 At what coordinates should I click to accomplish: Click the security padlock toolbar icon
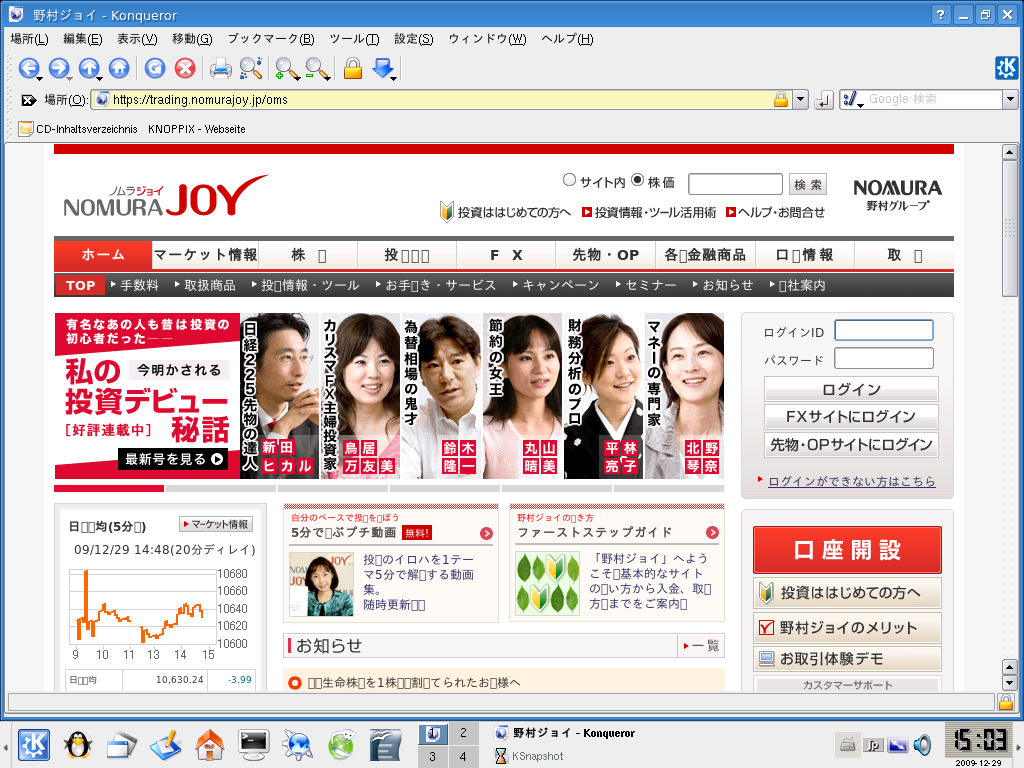(x=353, y=68)
